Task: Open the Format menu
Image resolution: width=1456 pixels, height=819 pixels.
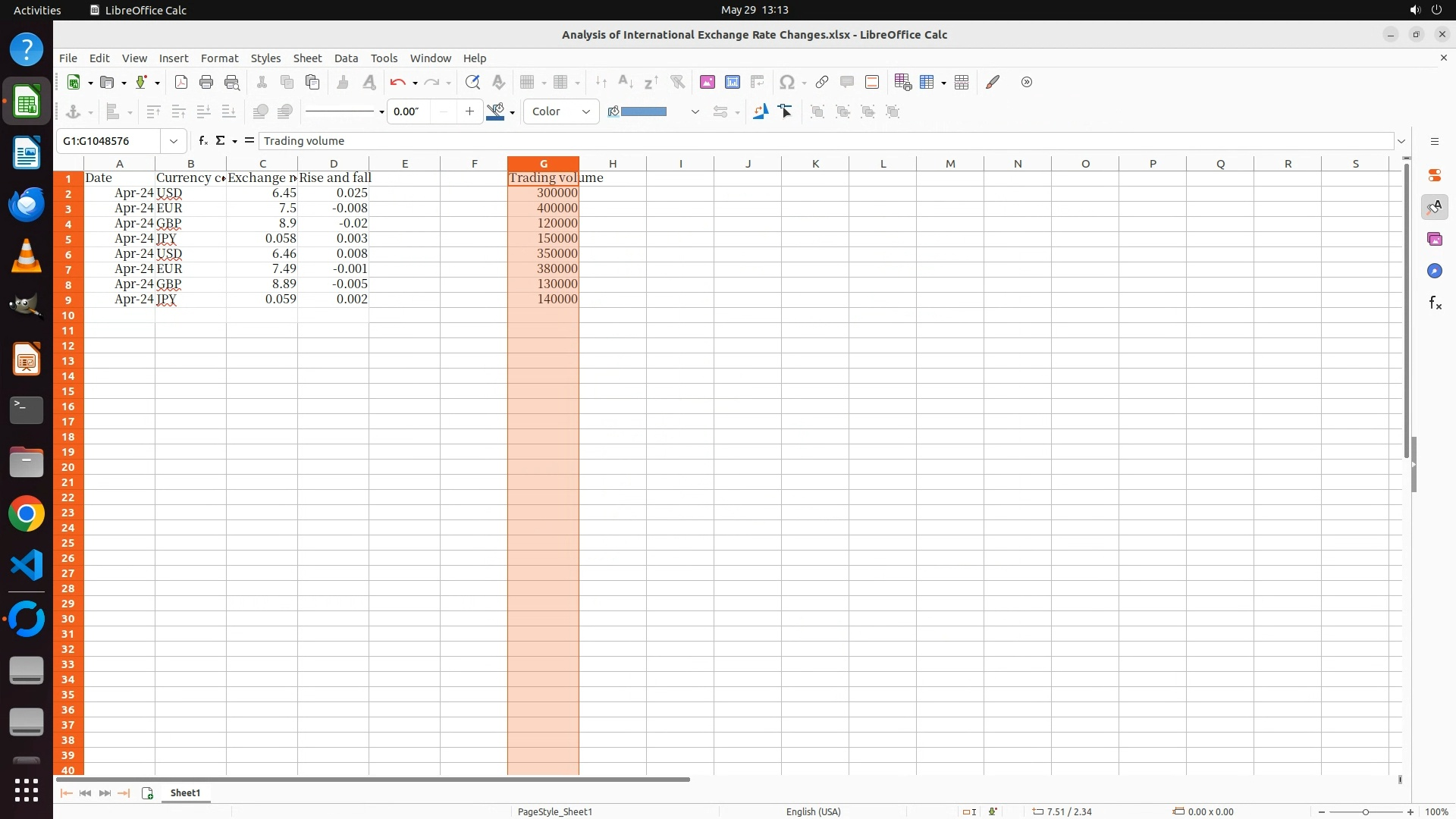Action: [x=219, y=58]
